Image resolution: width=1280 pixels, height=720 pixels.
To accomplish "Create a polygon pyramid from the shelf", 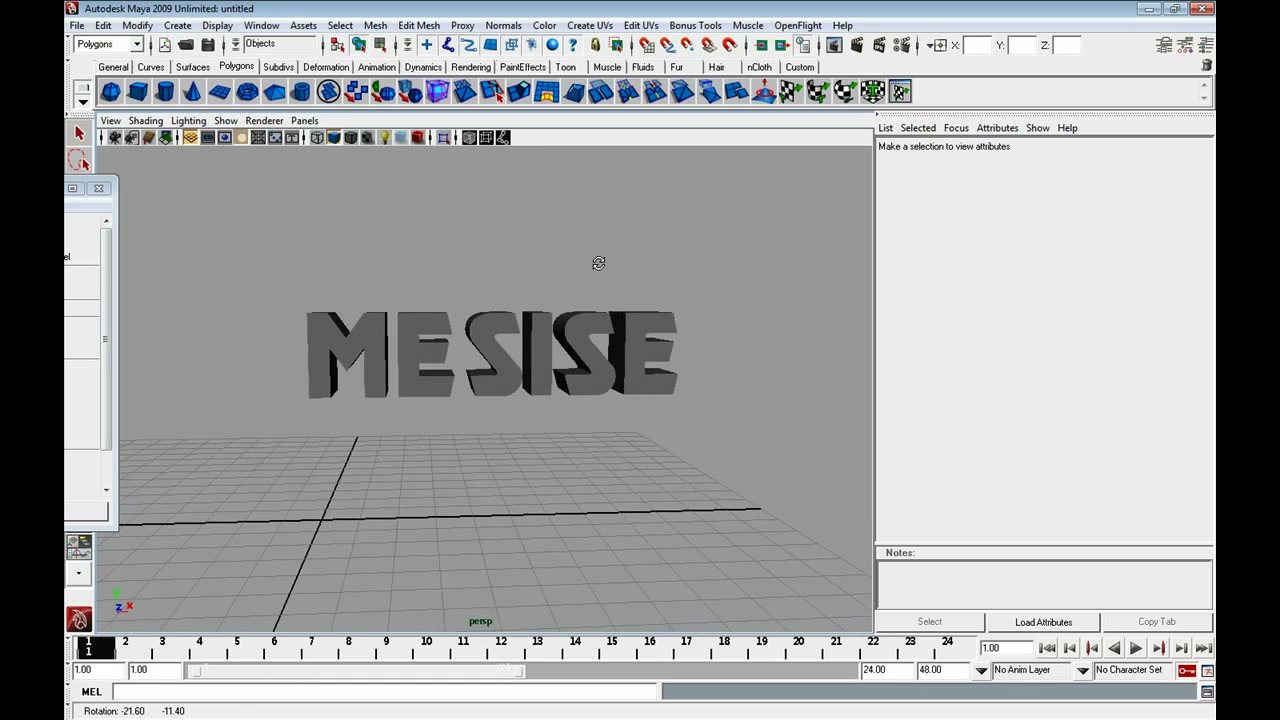I will point(274,92).
